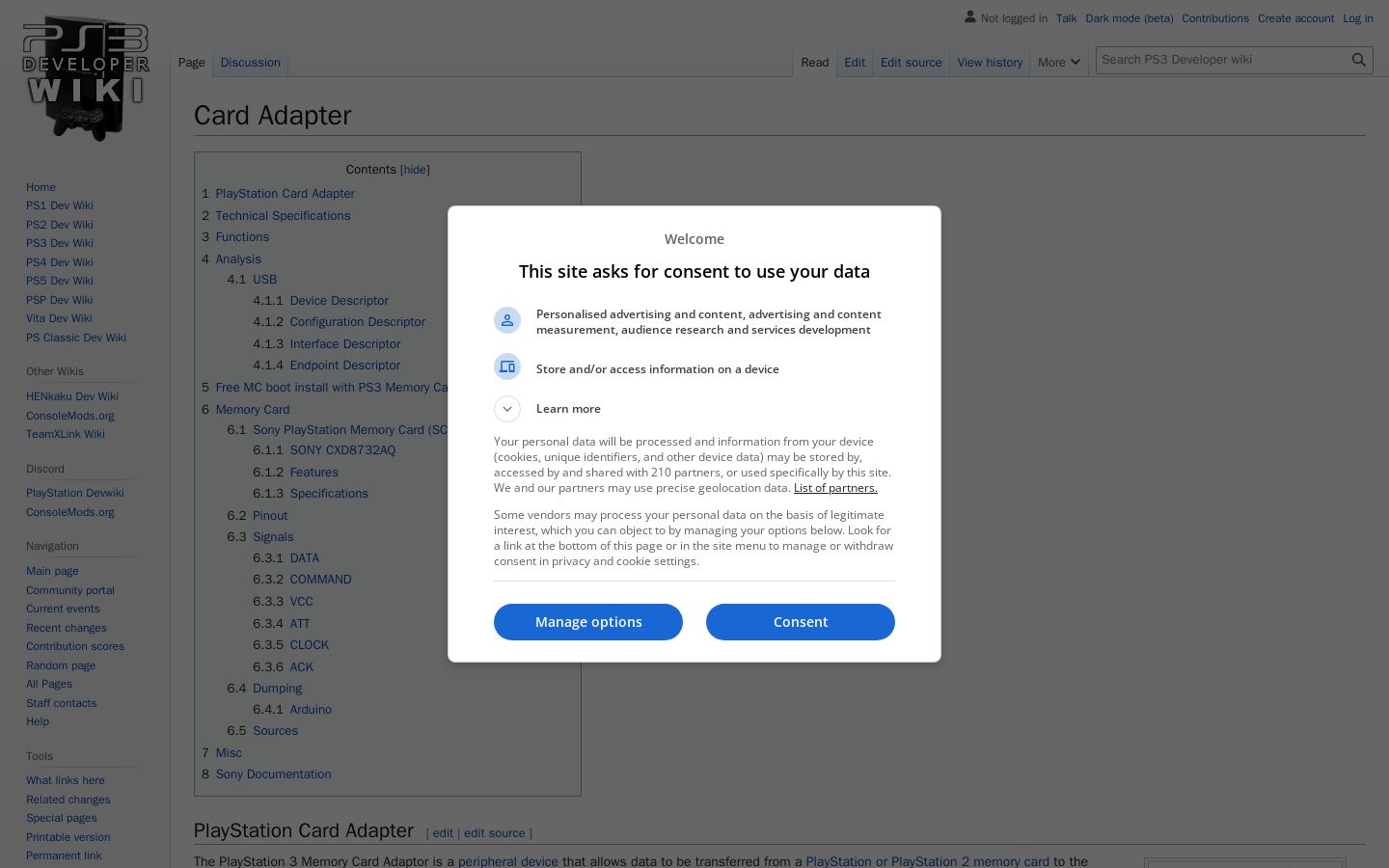Image resolution: width=1389 pixels, height=868 pixels.
Task: Open PSP Dev Wiki sidebar link
Action: coord(60,300)
